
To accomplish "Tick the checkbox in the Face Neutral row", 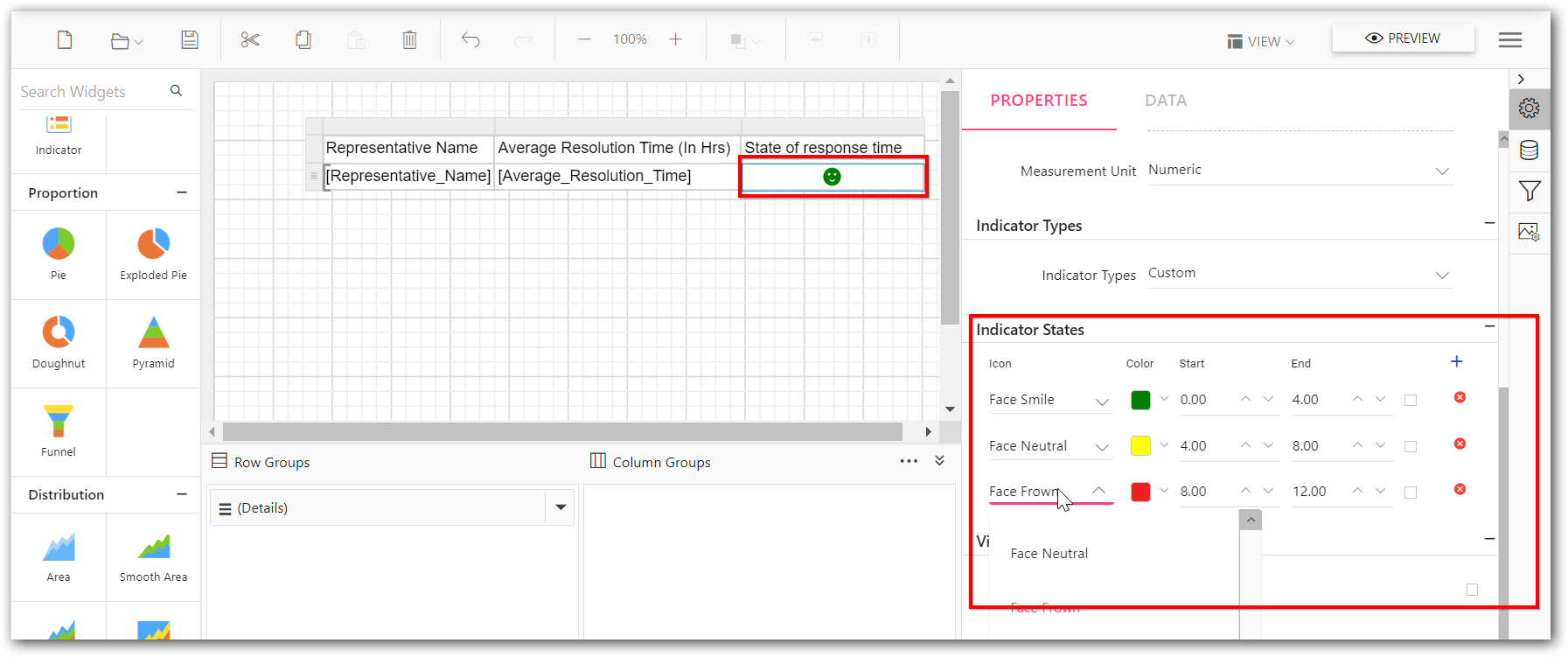I will 1411,446.
